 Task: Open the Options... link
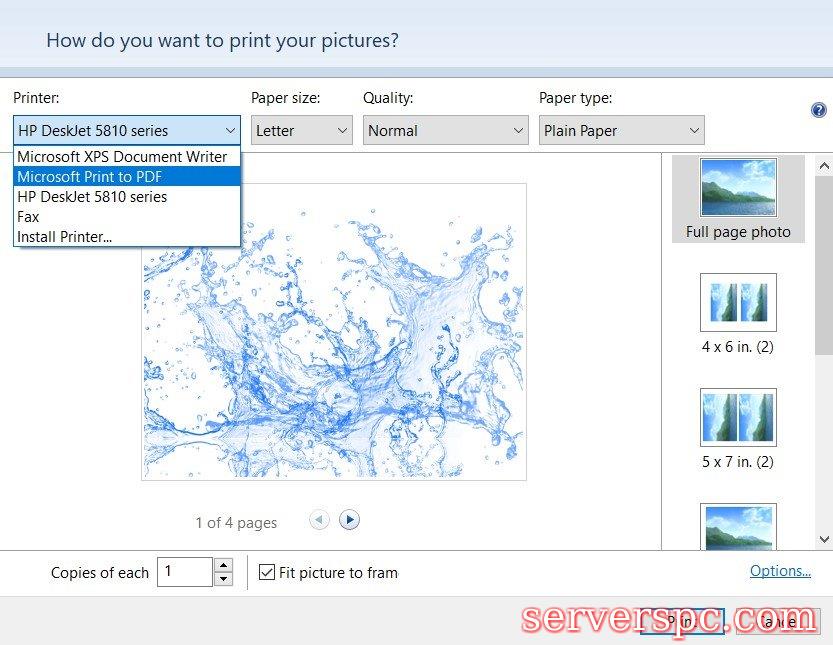[780, 571]
